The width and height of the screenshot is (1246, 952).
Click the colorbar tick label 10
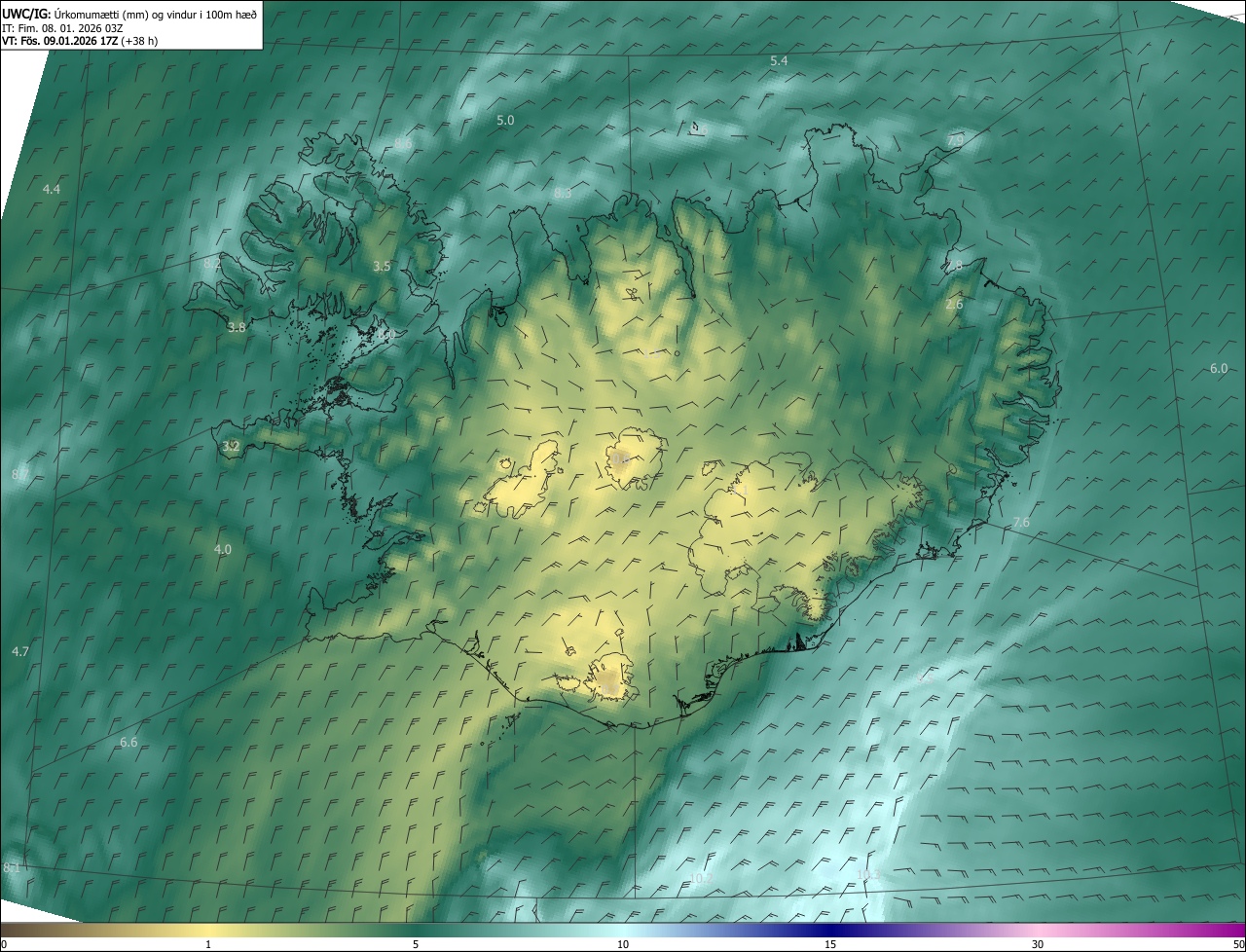623,944
